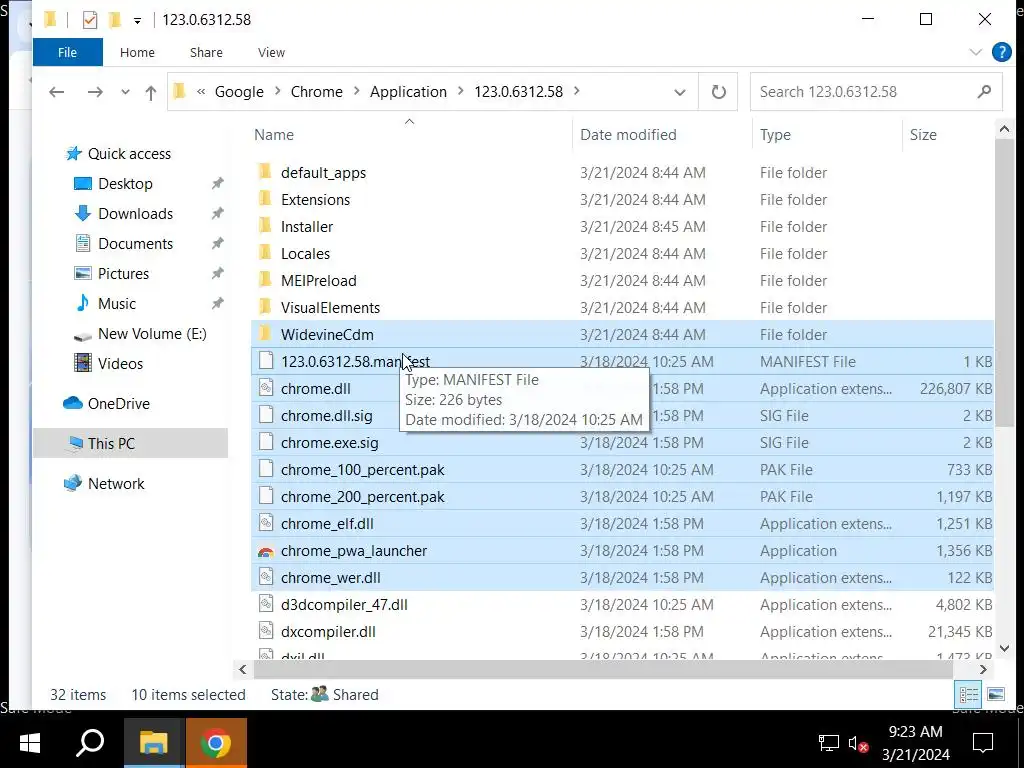Select This PC in the navigation pane
Viewport: 1024px width, 768px height.
[x=111, y=443]
